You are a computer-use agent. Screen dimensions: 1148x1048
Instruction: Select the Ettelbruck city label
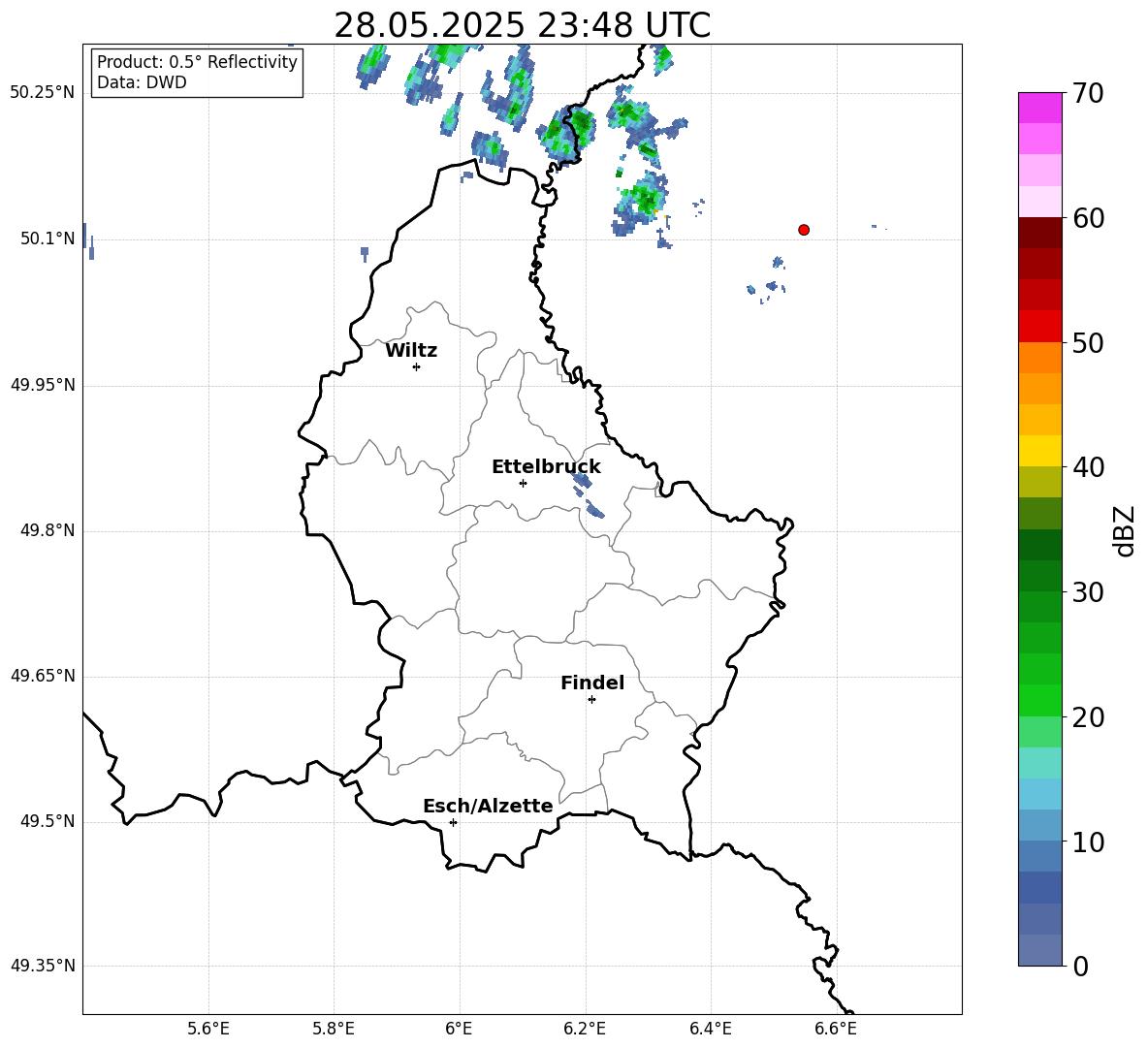coord(546,467)
